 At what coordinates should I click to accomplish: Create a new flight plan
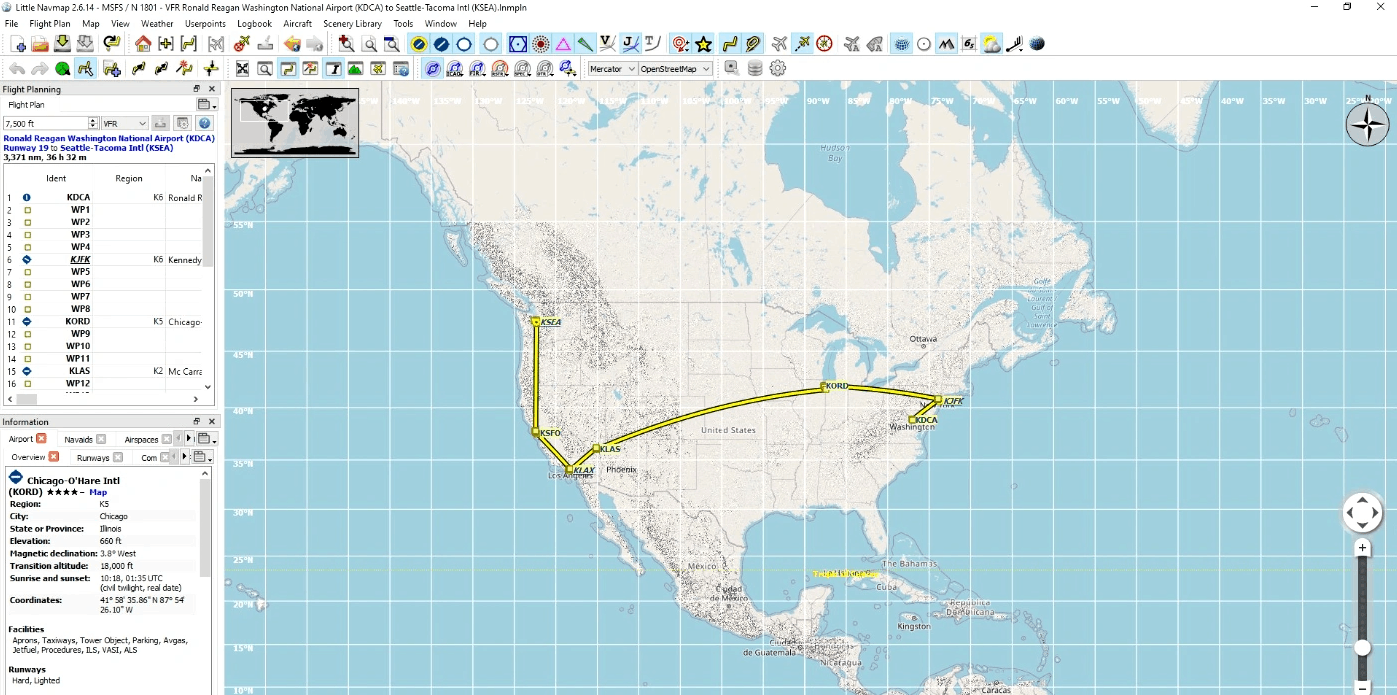[18, 44]
